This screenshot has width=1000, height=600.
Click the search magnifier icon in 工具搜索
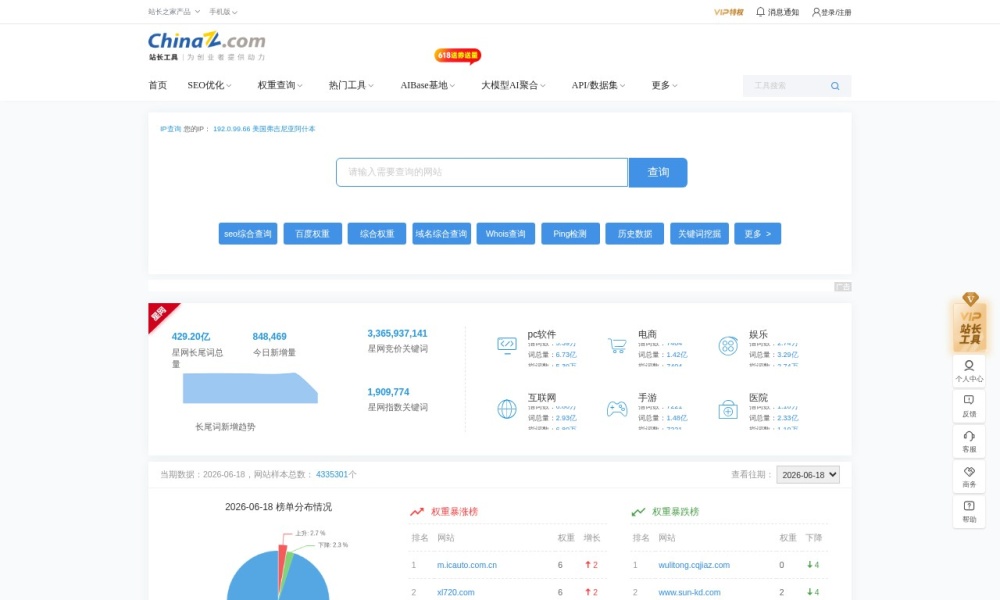[835, 86]
